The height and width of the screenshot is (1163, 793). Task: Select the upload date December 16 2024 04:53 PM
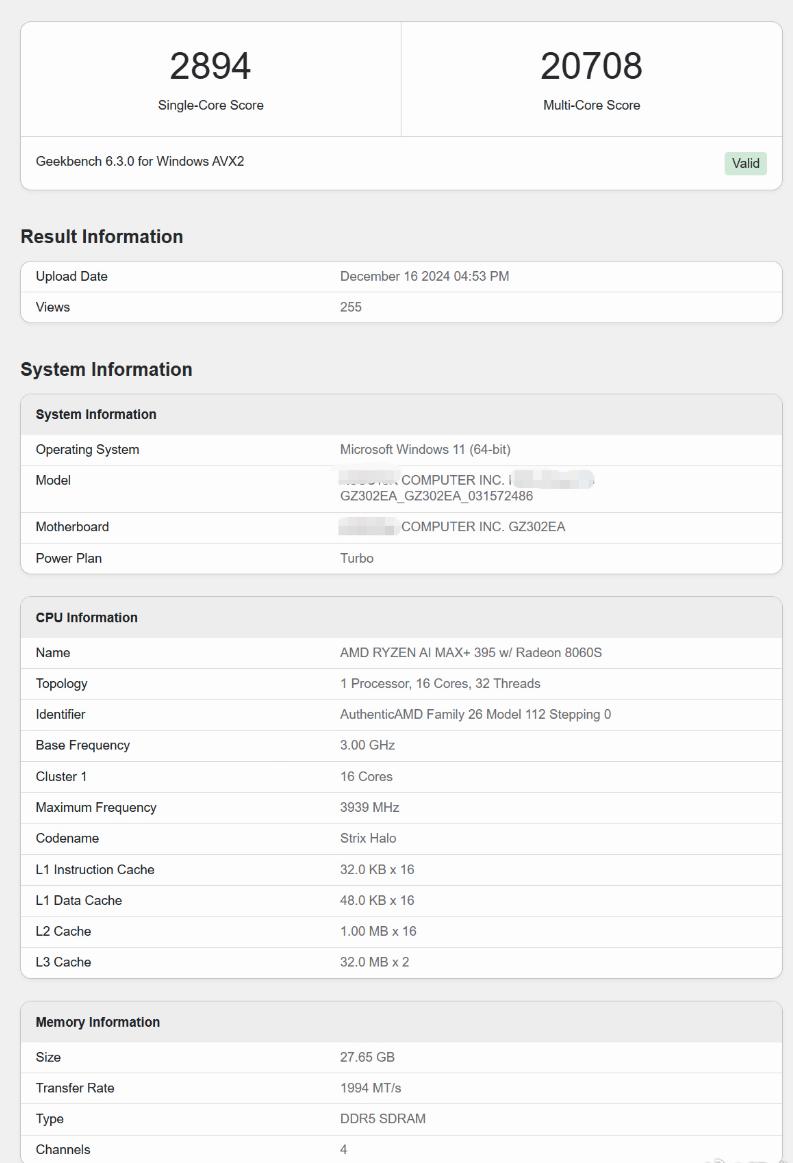tap(424, 276)
